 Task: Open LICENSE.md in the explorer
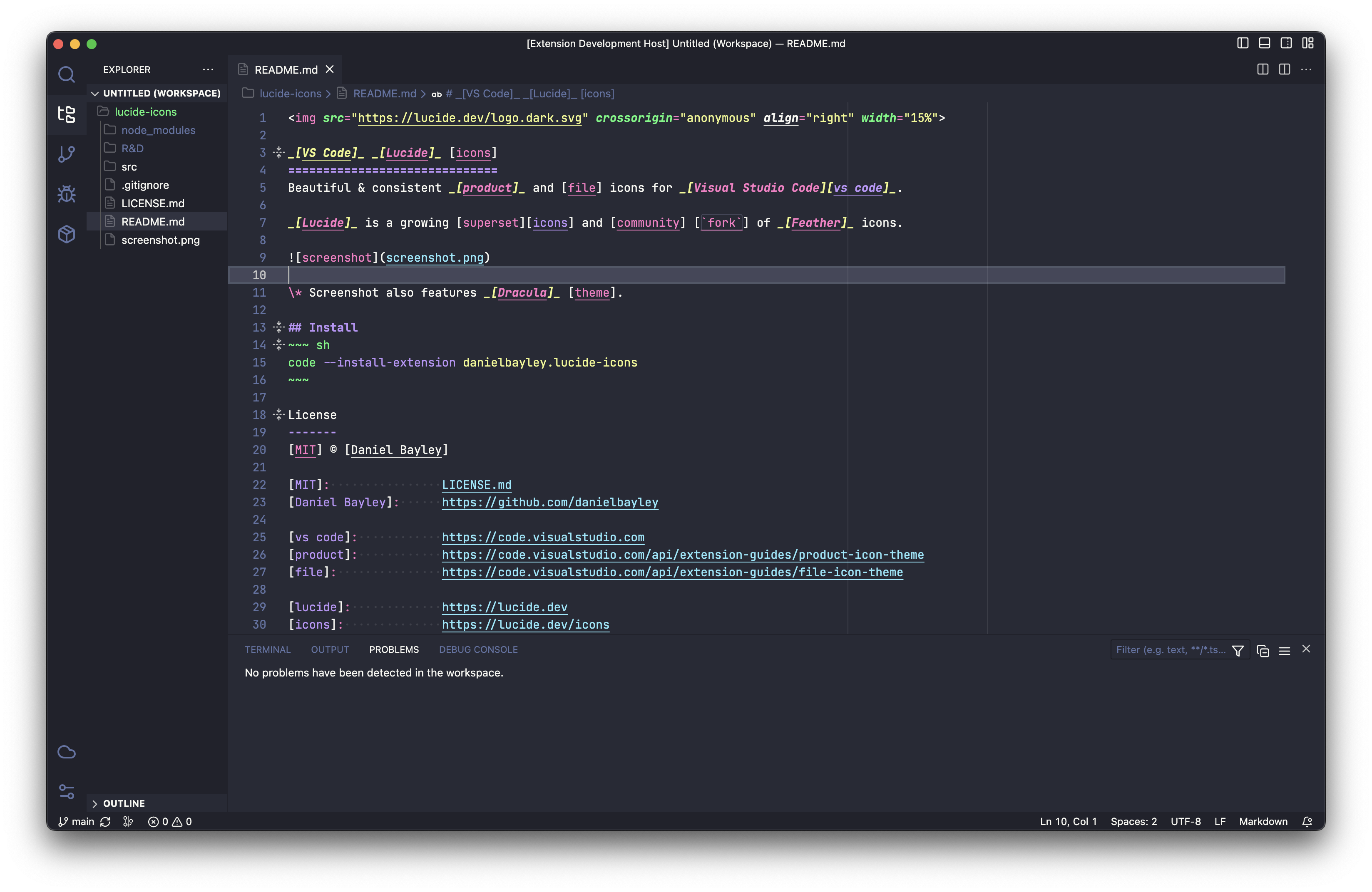153,203
